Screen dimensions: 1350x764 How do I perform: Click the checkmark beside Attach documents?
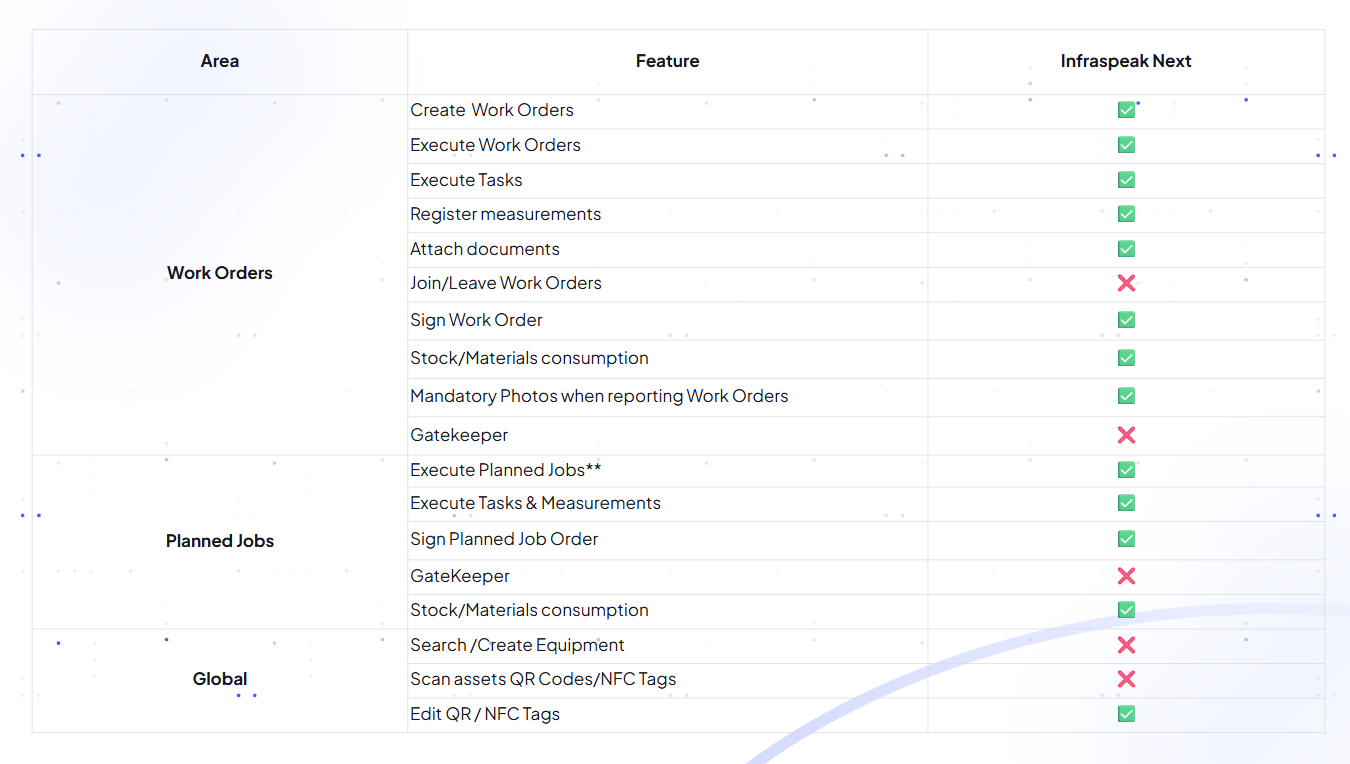click(1126, 249)
